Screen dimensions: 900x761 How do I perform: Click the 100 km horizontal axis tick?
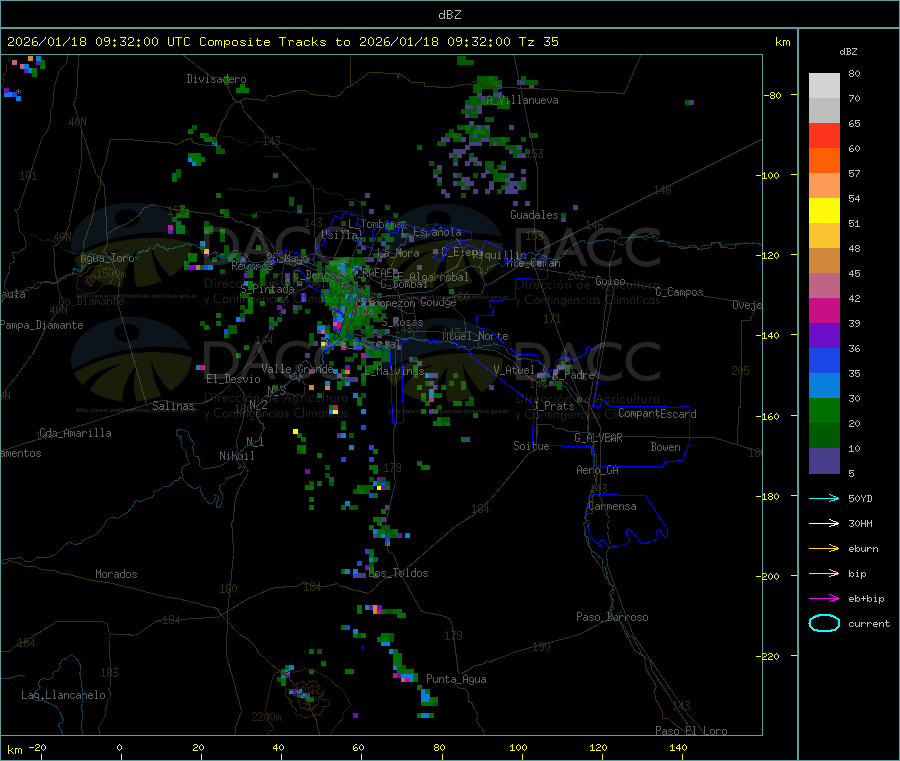pos(518,748)
